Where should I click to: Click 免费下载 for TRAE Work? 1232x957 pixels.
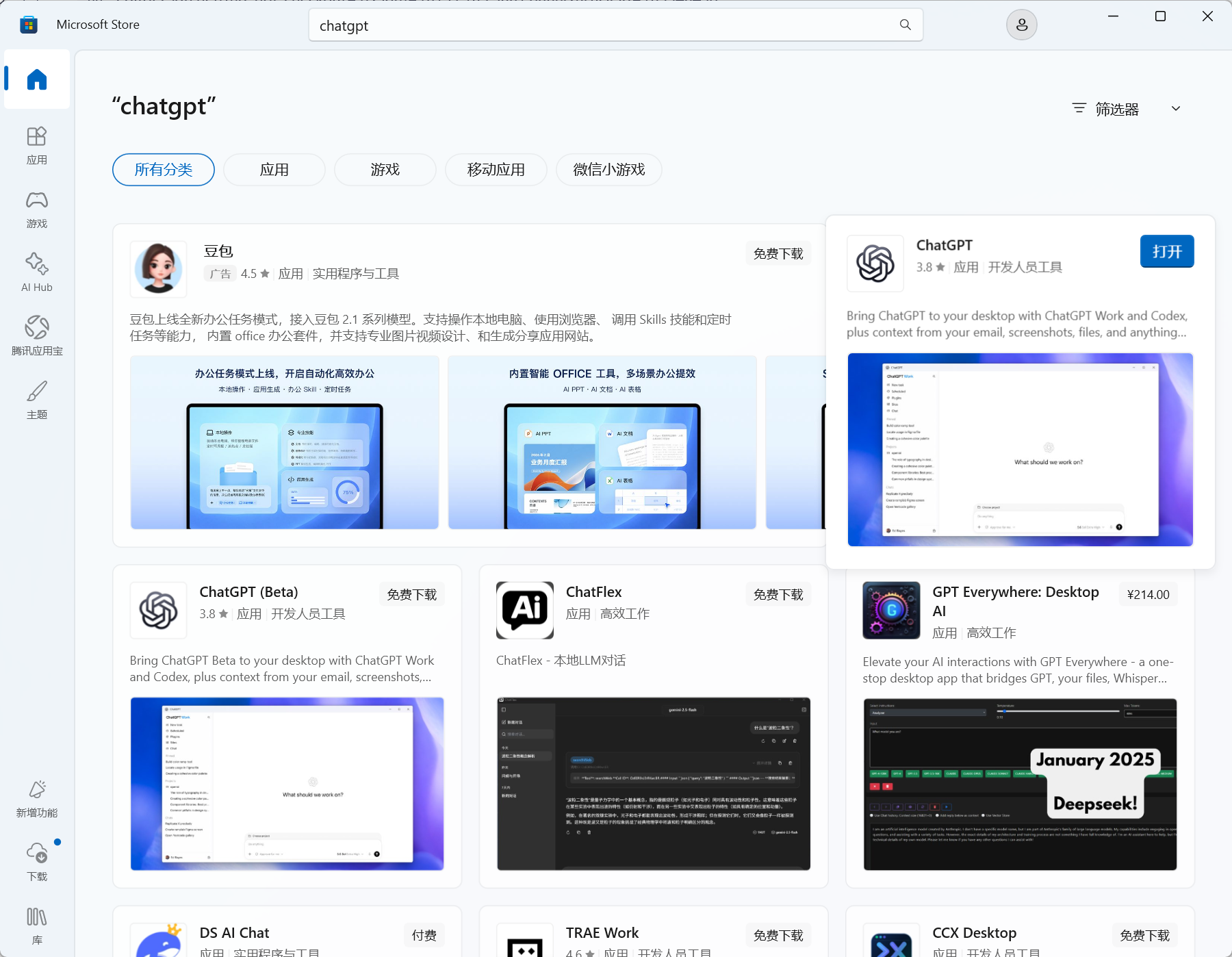[778, 935]
